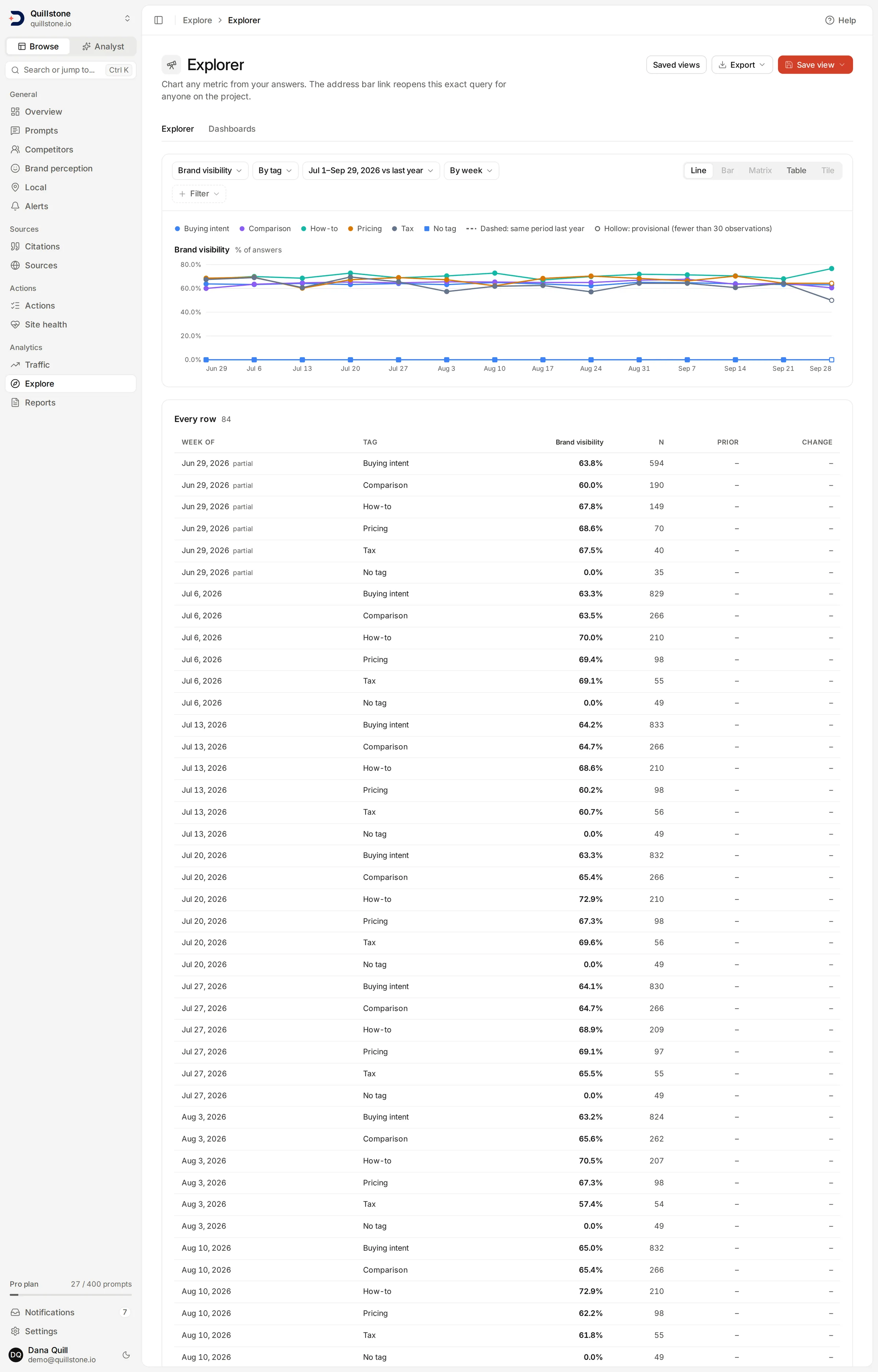Select the Line chart view
Image resolution: width=878 pixels, height=1372 pixels.
pos(698,170)
